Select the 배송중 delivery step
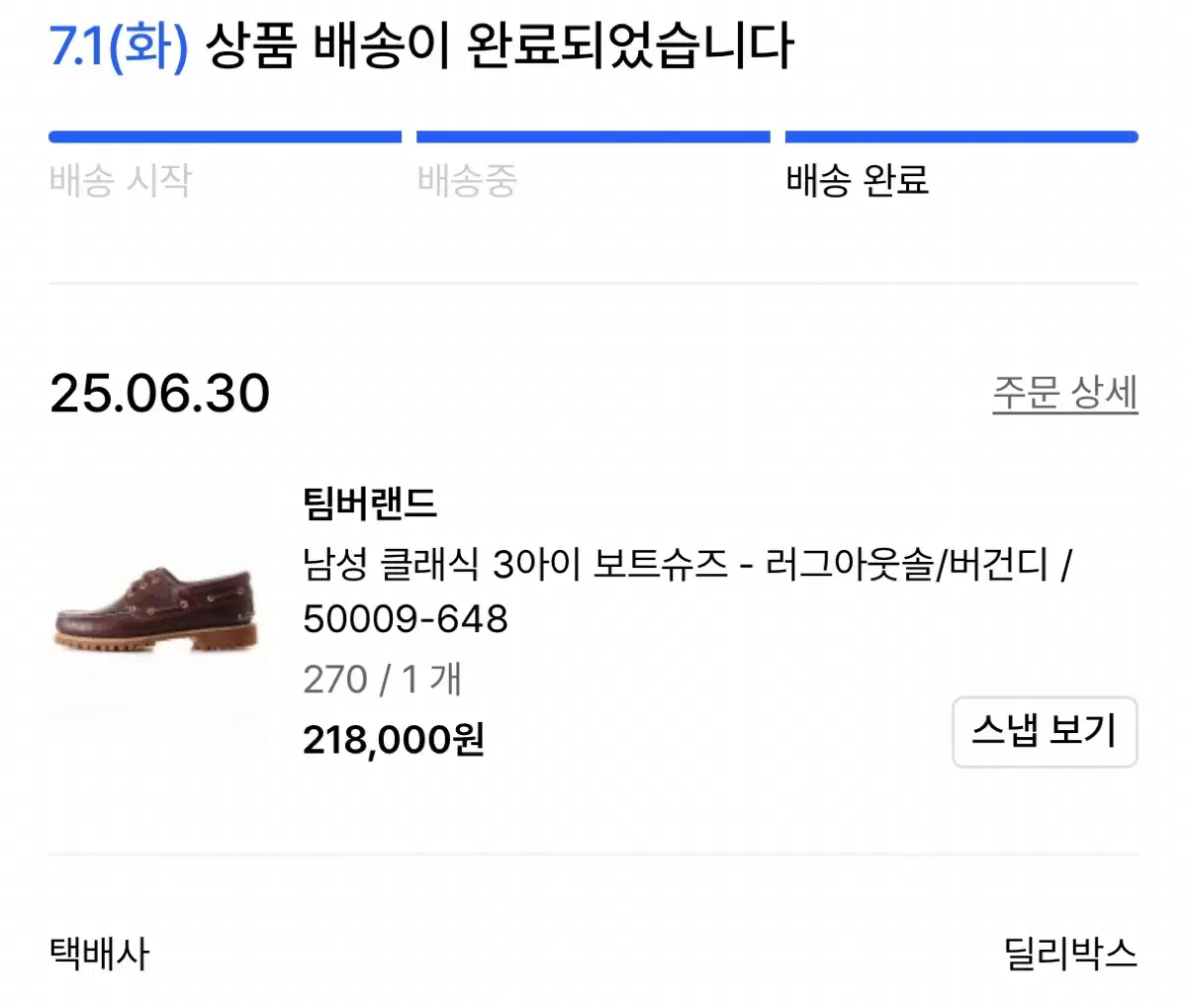The image size is (1187, 1008). 467,182
